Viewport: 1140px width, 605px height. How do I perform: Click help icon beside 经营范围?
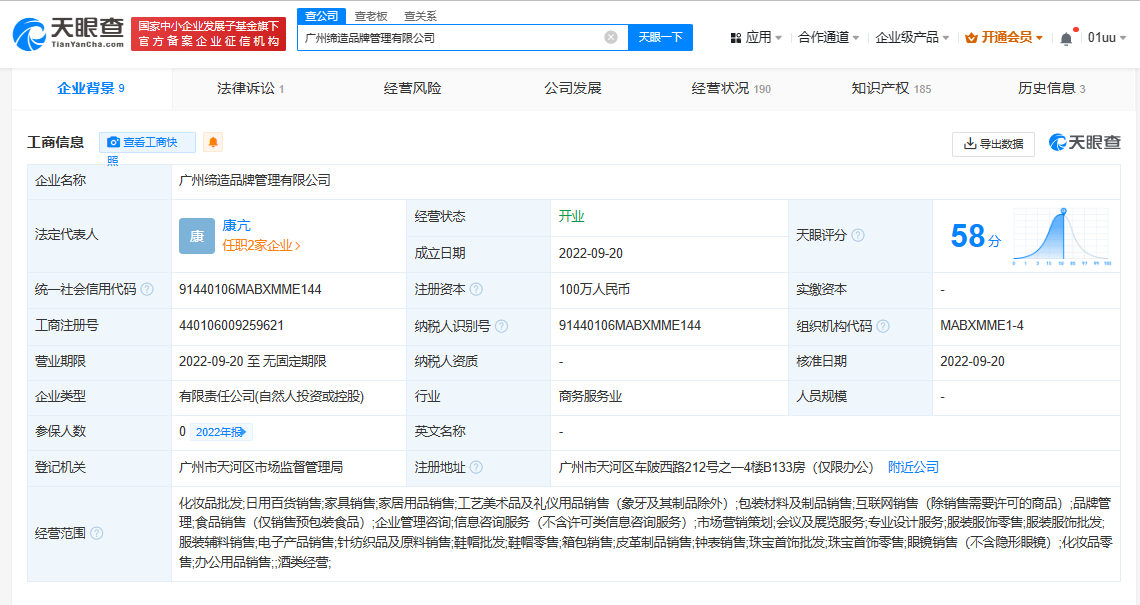(97, 533)
